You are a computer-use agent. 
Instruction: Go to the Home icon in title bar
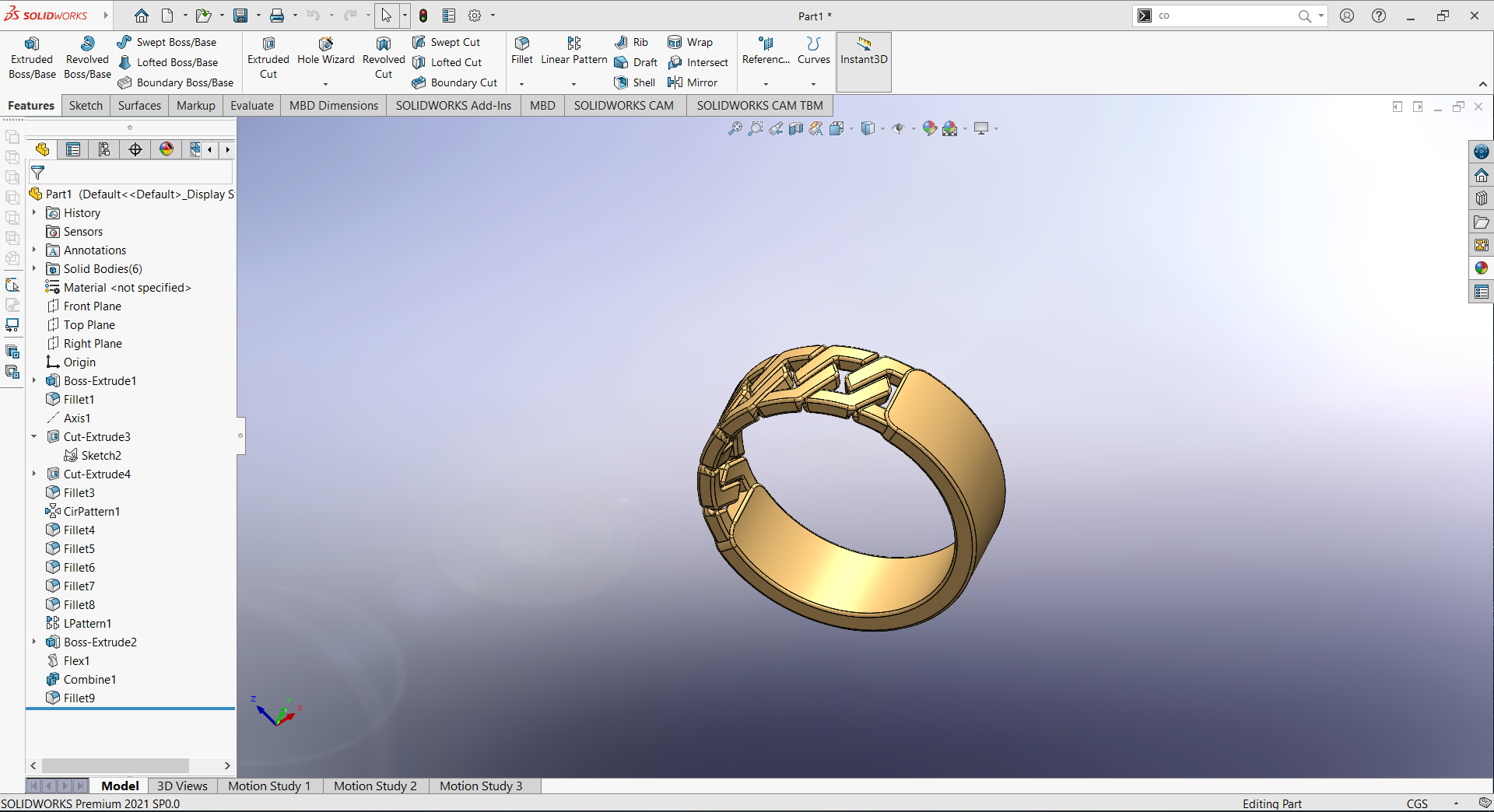(x=142, y=16)
